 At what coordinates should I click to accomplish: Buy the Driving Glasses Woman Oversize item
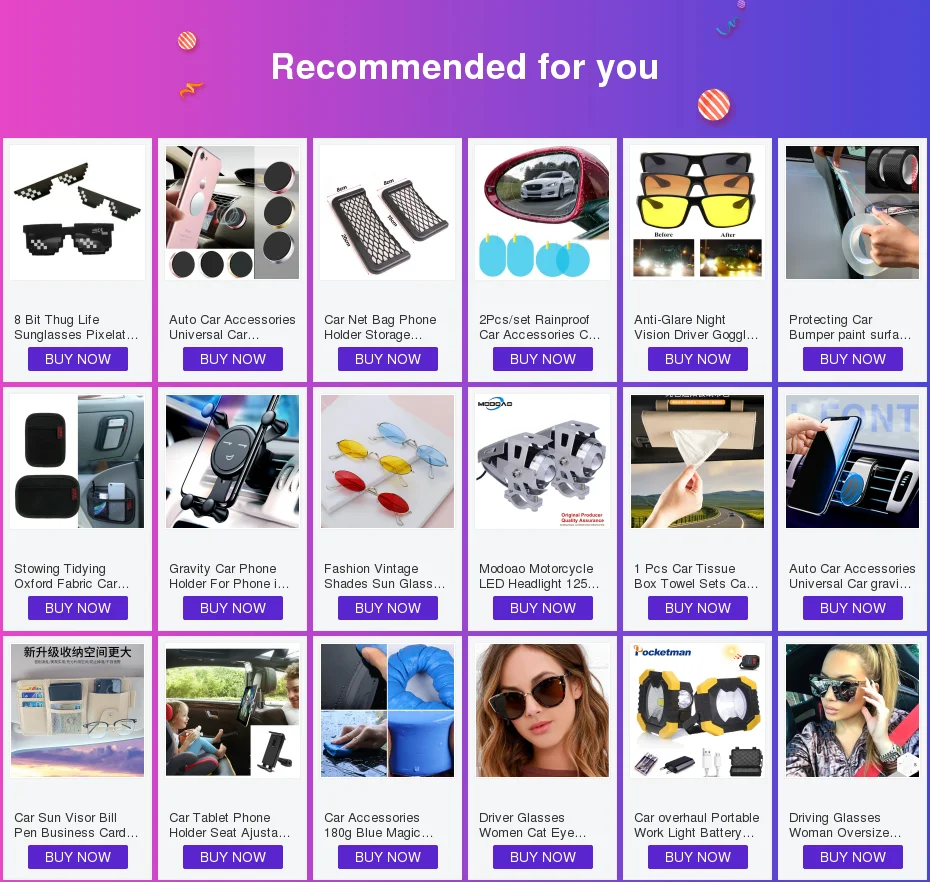[853, 858]
